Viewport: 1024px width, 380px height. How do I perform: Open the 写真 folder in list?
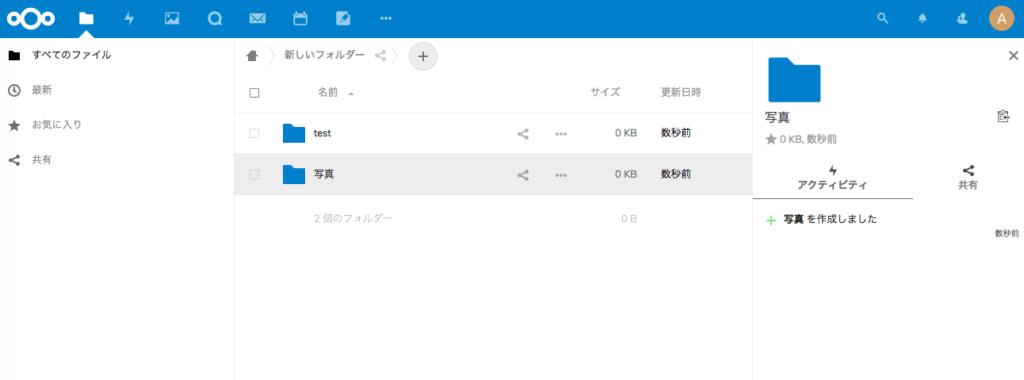click(324, 174)
